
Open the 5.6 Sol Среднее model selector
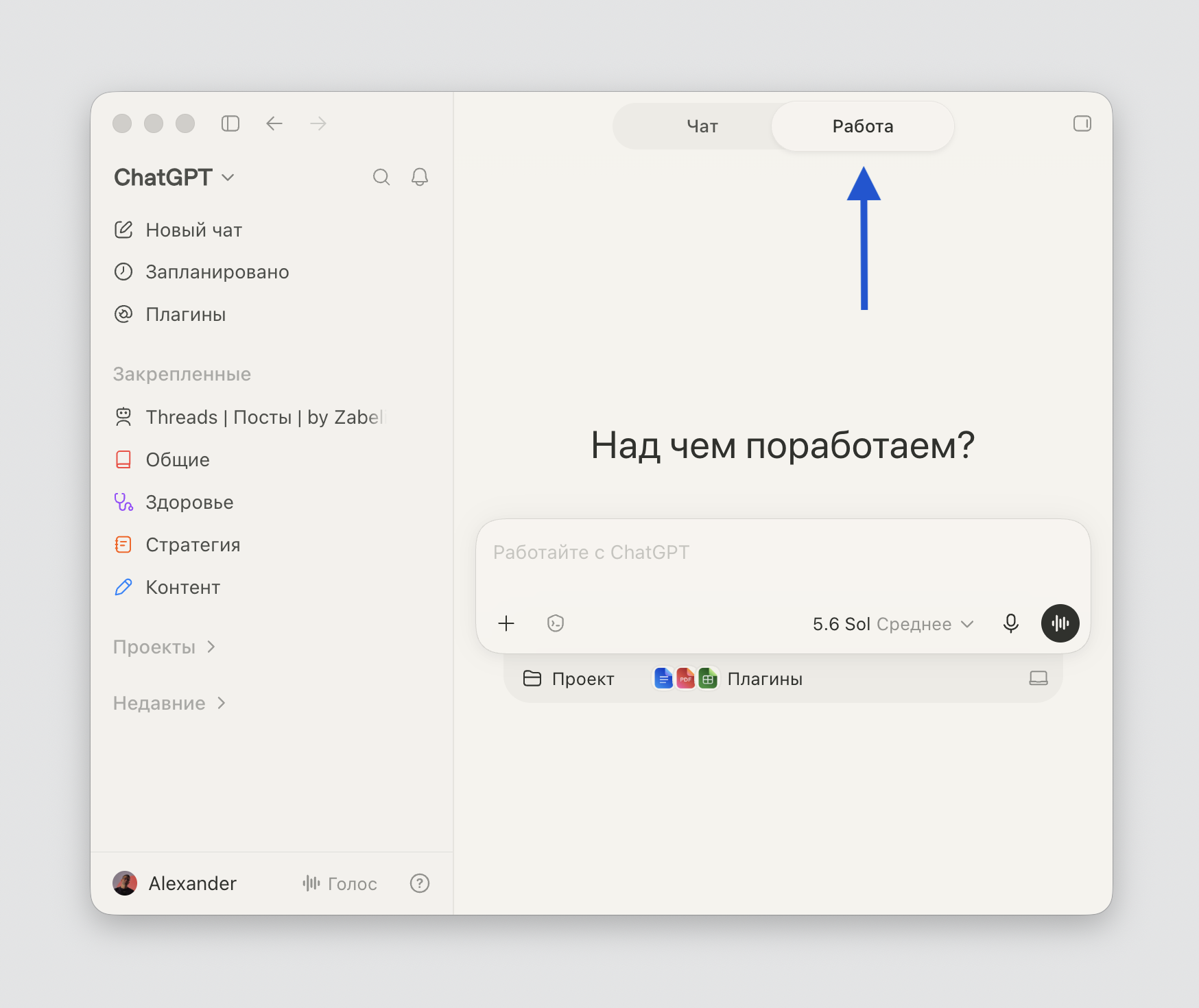[893, 624]
